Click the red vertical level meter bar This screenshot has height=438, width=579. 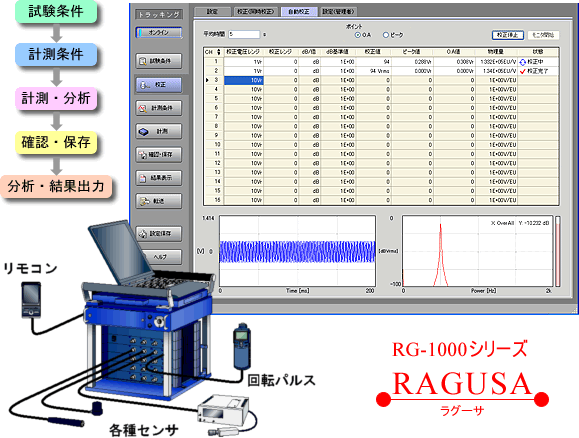(x=558, y=251)
